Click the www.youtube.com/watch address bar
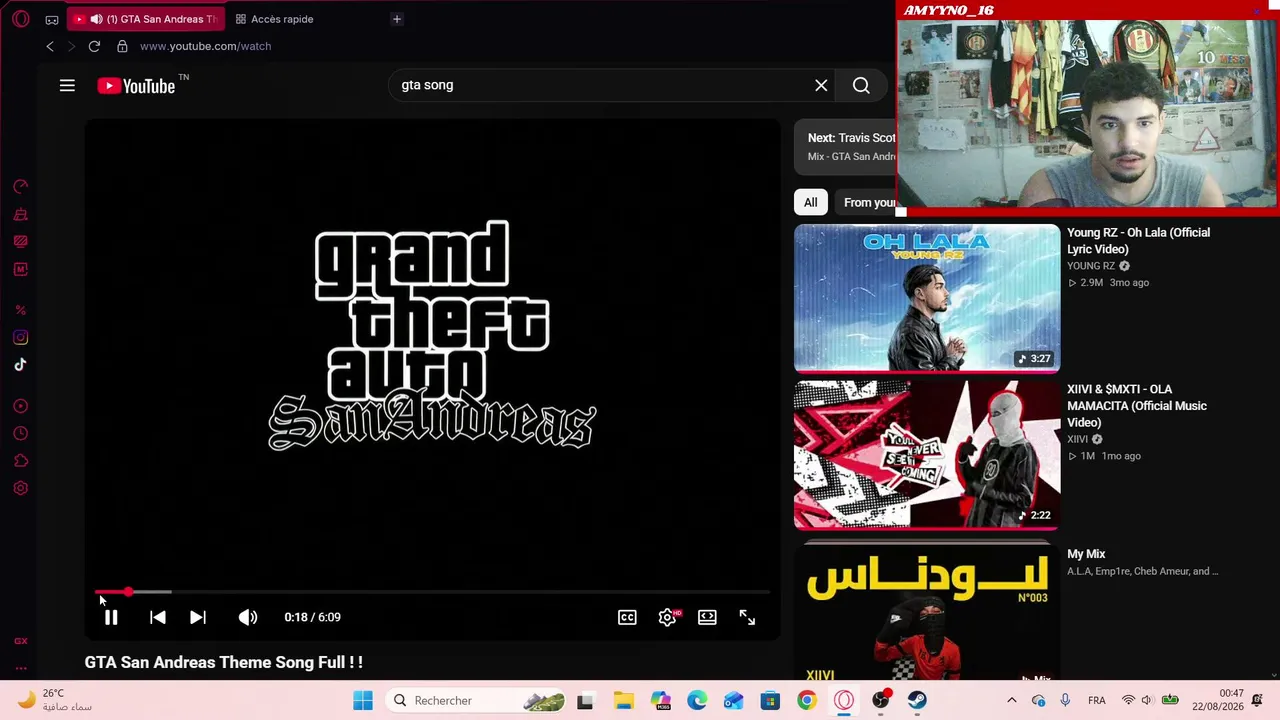Viewport: 1280px width, 720px height. pyautogui.click(x=205, y=46)
